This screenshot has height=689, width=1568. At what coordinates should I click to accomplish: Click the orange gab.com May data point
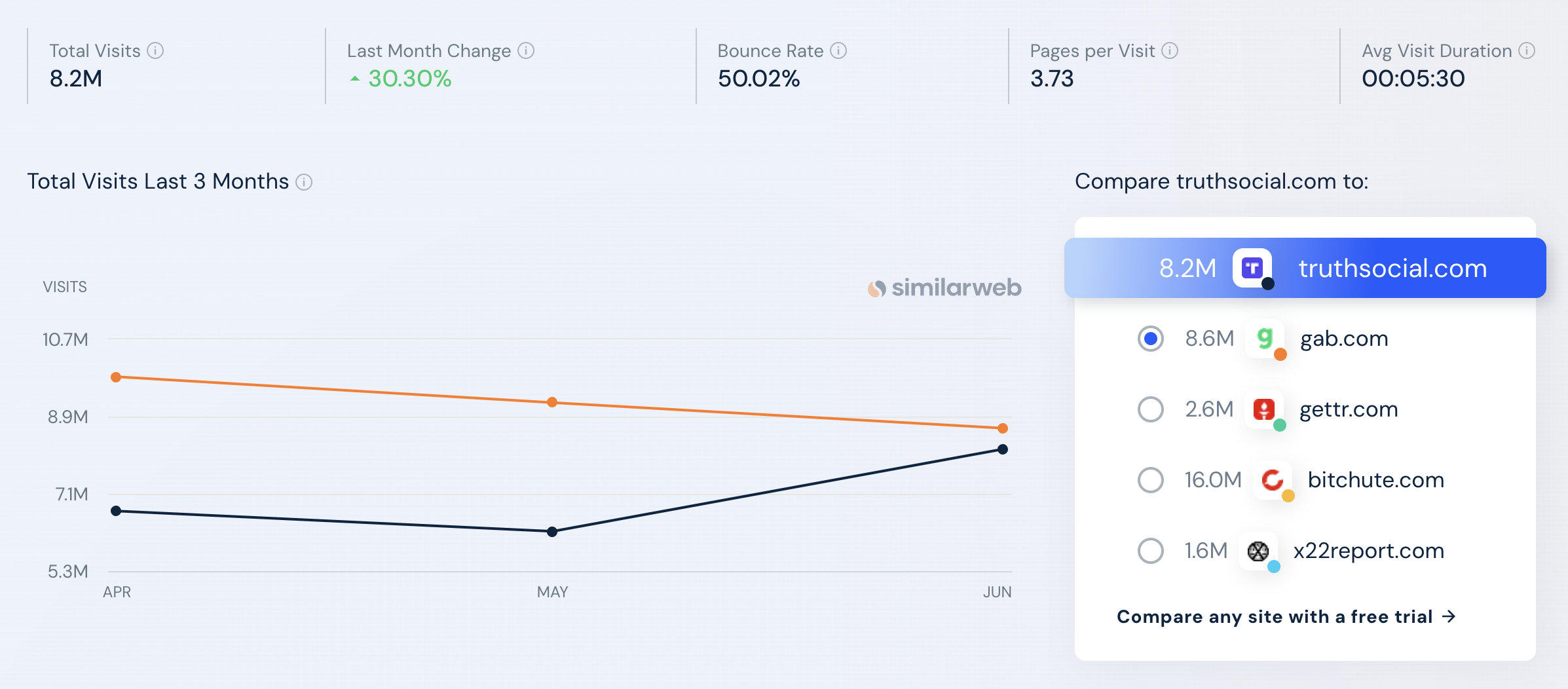coord(552,402)
